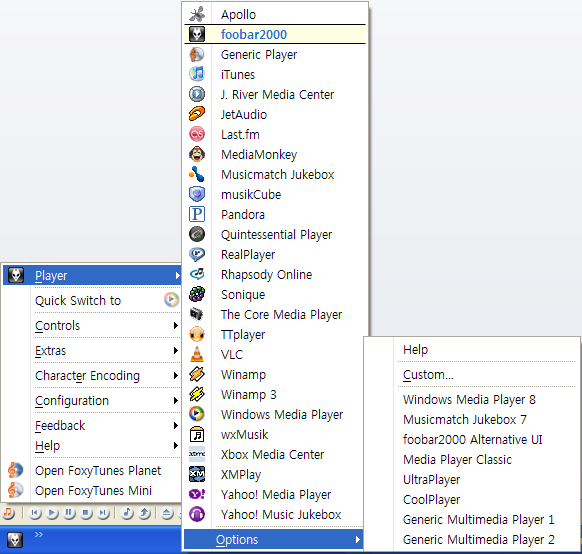Click the Sonique icon
Viewport: 582px width, 554px height.
click(197, 294)
